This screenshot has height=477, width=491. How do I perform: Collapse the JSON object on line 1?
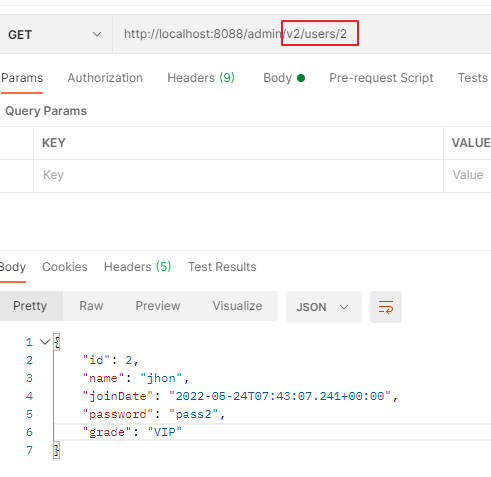click(45, 342)
